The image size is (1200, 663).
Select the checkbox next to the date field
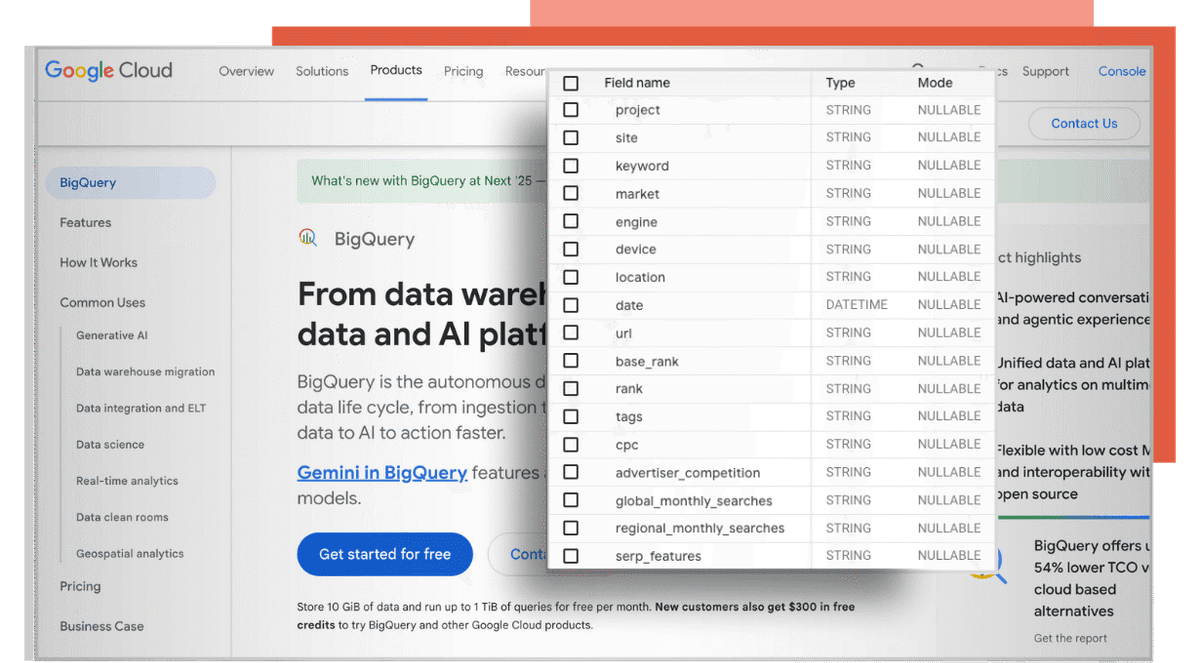click(571, 305)
